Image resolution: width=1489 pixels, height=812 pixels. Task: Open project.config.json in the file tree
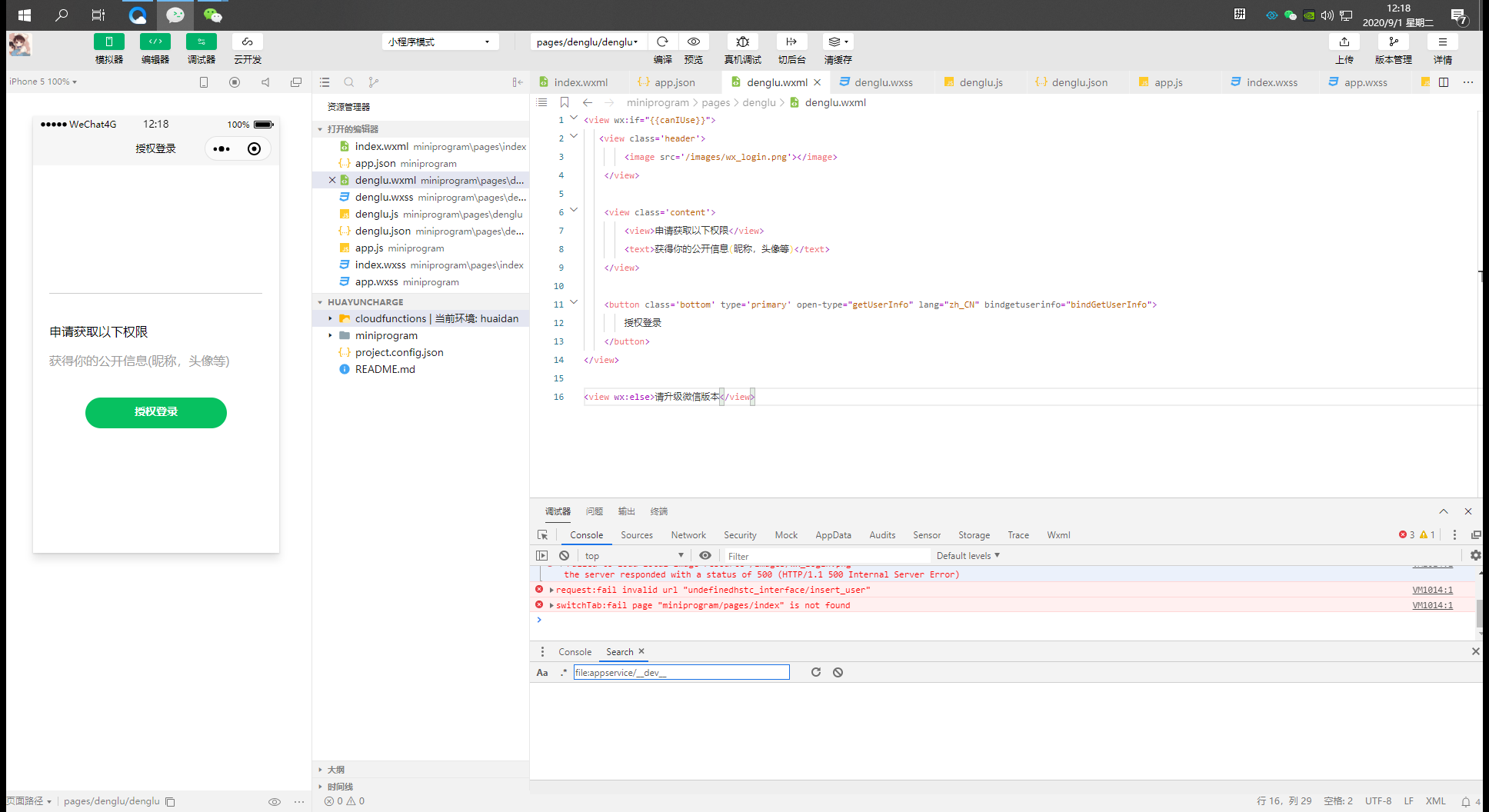click(x=399, y=352)
